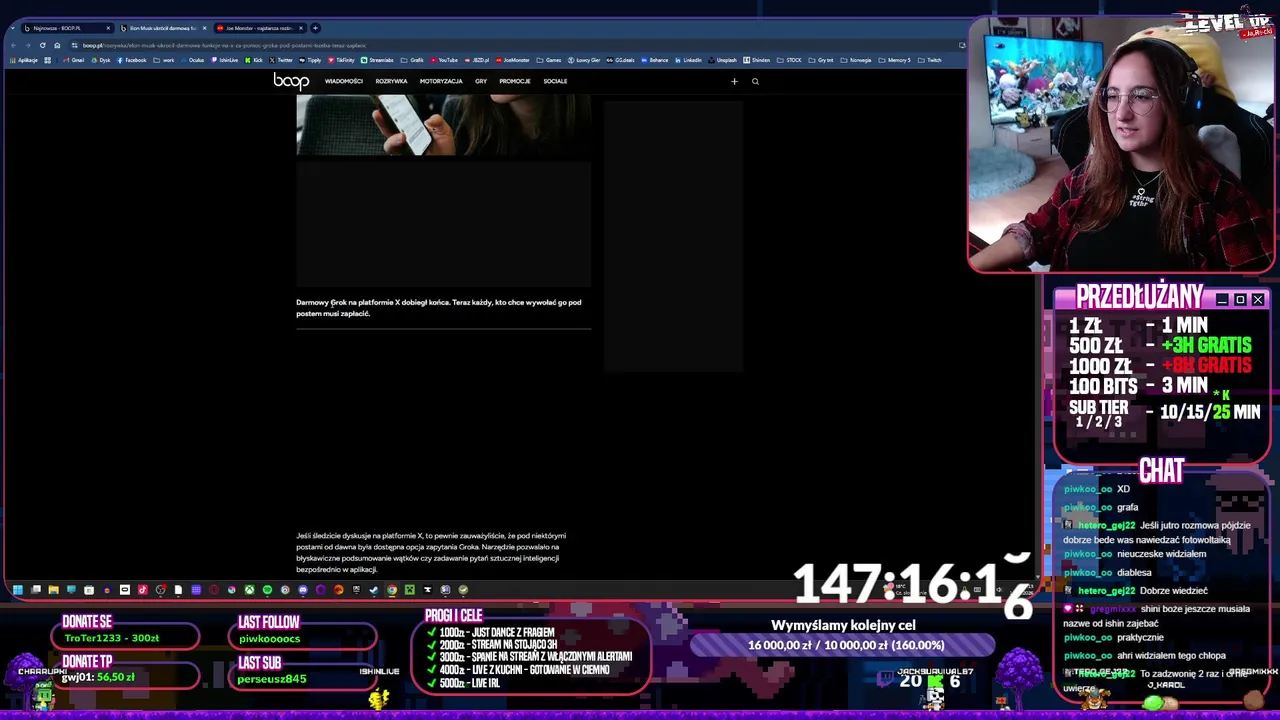
Task: Open the Twitter bookmark
Action: click(281, 60)
